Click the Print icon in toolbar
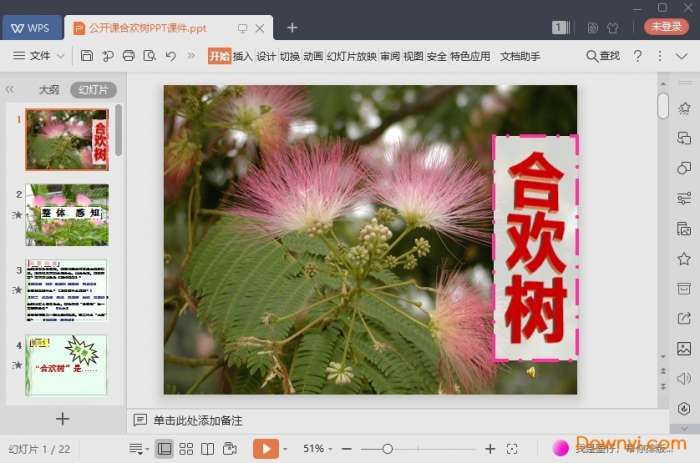The width and height of the screenshot is (700, 463). pos(129,56)
